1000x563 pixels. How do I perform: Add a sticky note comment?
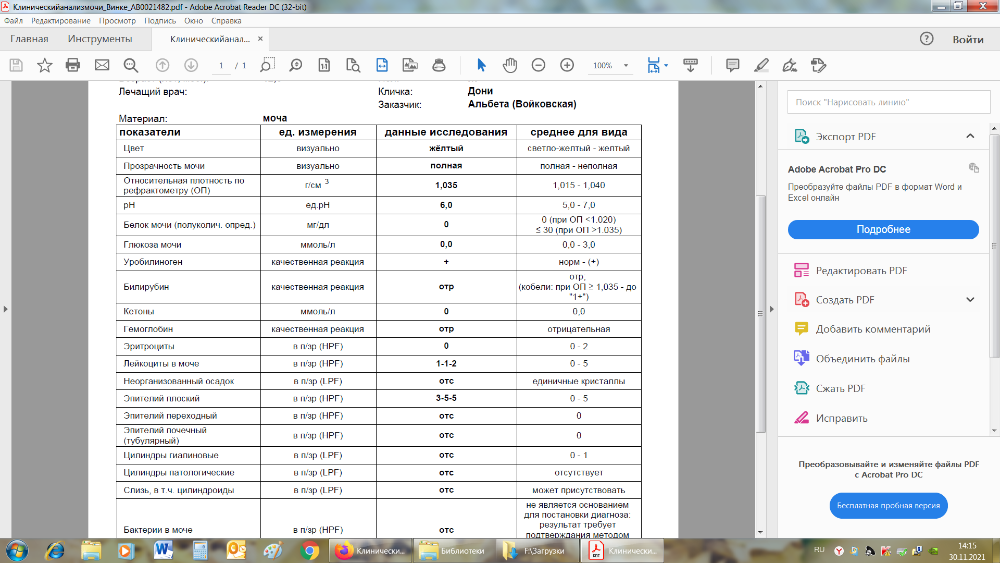click(x=732, y=65)
